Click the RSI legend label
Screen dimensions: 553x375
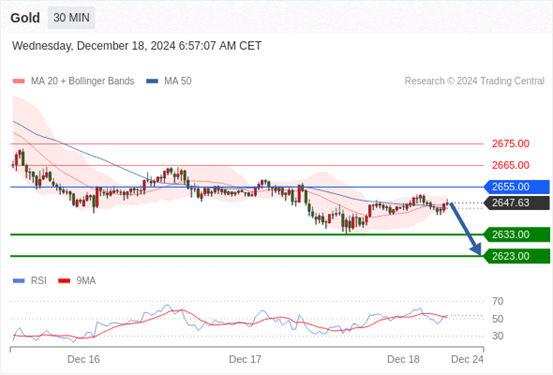(39, 281)
